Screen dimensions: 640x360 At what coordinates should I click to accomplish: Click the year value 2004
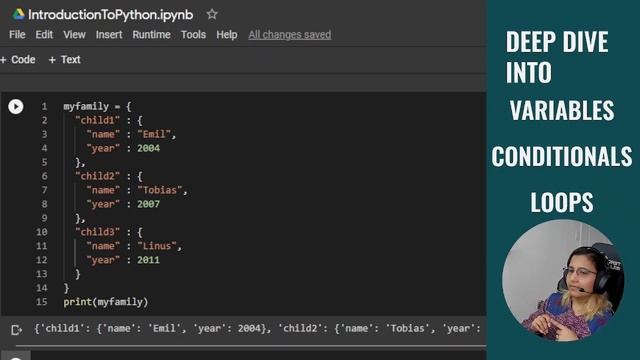149,148
